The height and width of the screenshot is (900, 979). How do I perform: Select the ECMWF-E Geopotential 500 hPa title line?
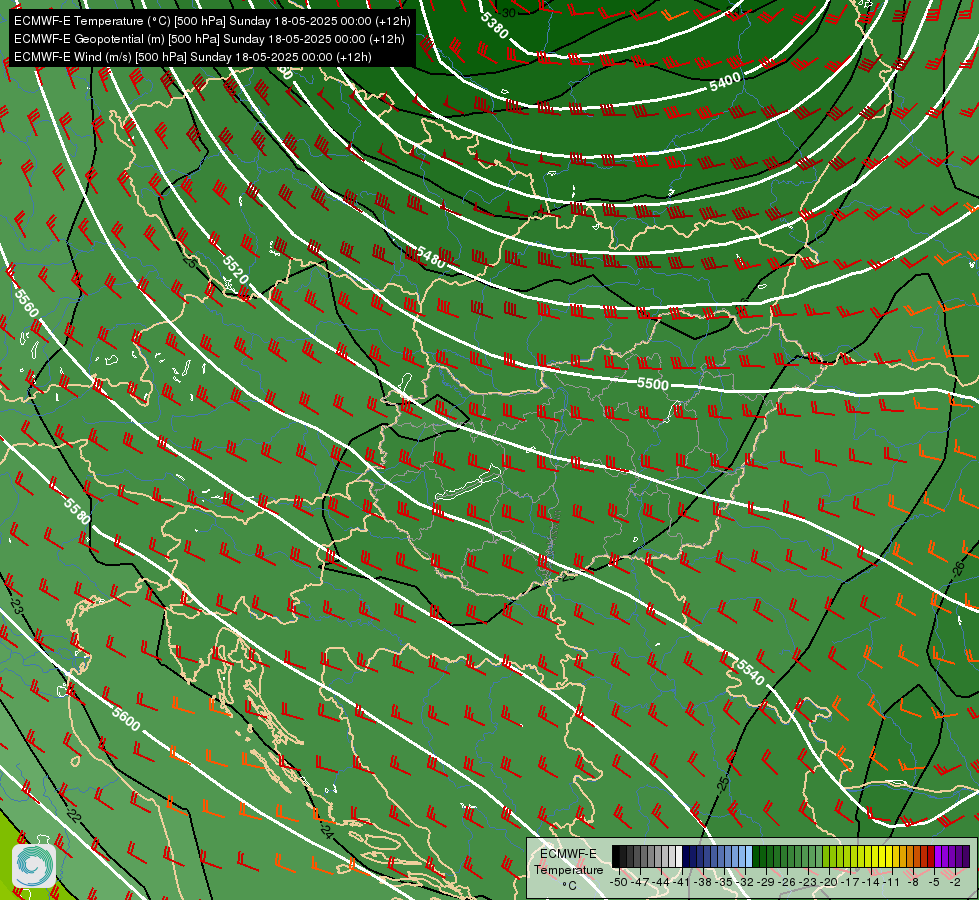pos(209,39)
